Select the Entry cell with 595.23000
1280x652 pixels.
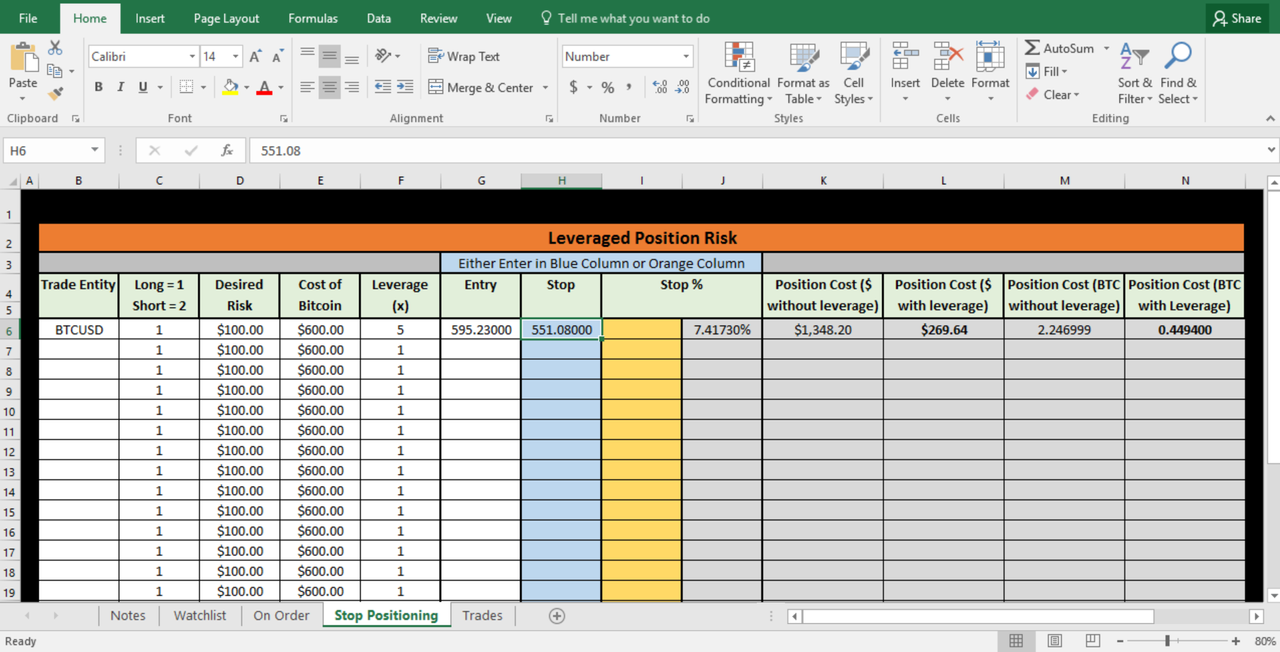click(481, 330)
